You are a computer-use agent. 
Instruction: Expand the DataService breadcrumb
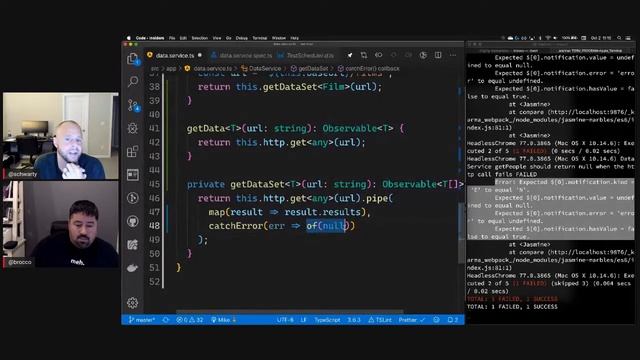point(261,69)
